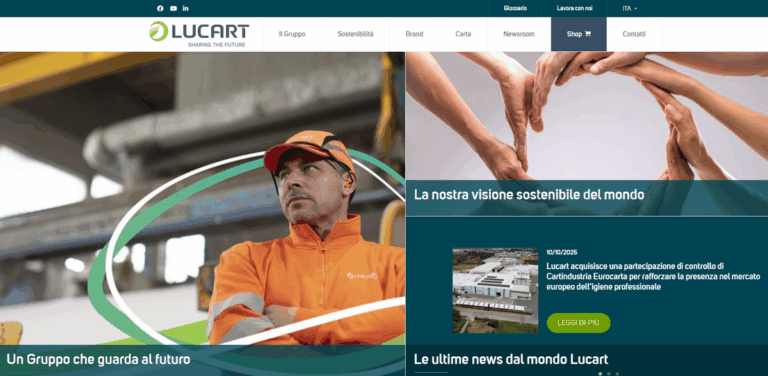Viewport: 768px width, 376px height.
Task: Open the Carta menu
Action: tap(463, 34)
